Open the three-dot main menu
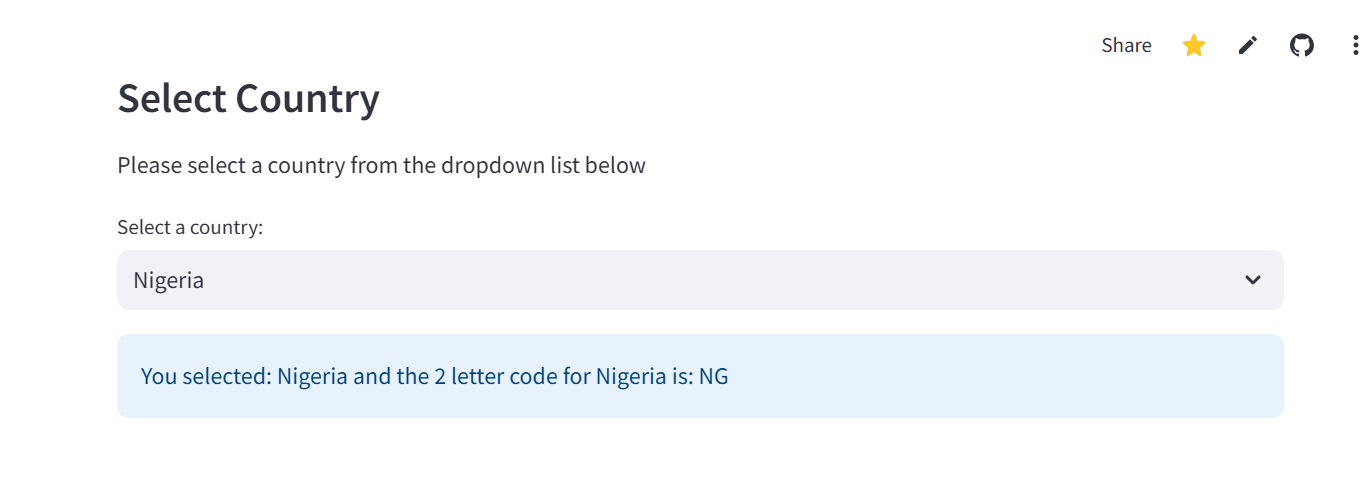 1356,45
